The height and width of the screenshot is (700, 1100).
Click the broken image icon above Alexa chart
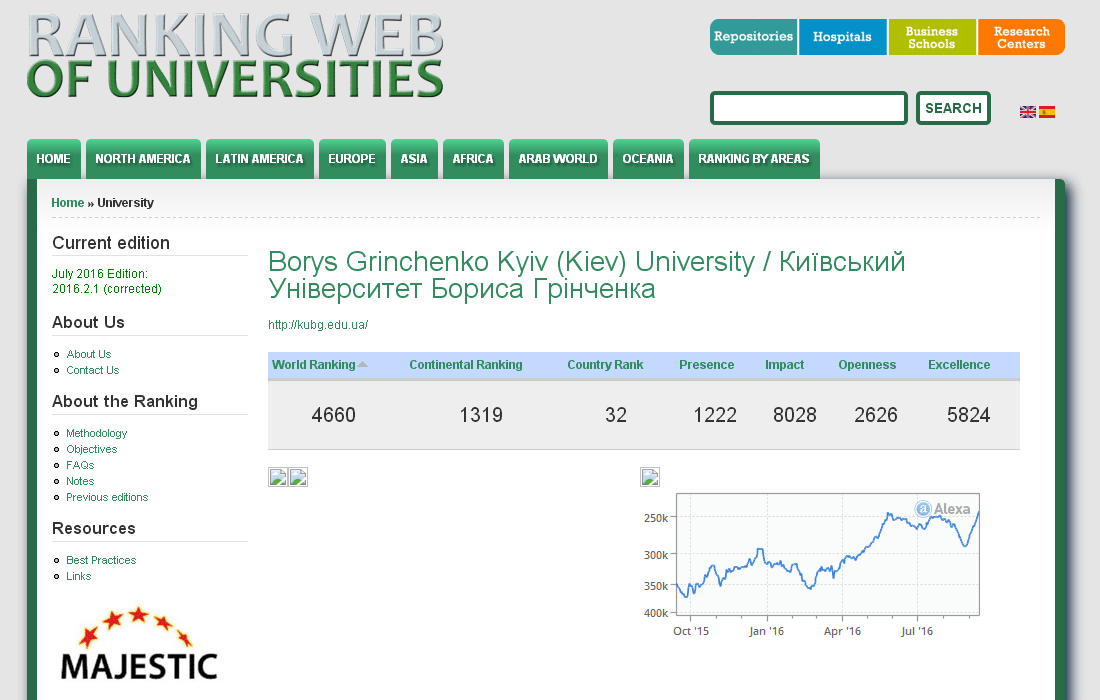(x=650, y=477)
